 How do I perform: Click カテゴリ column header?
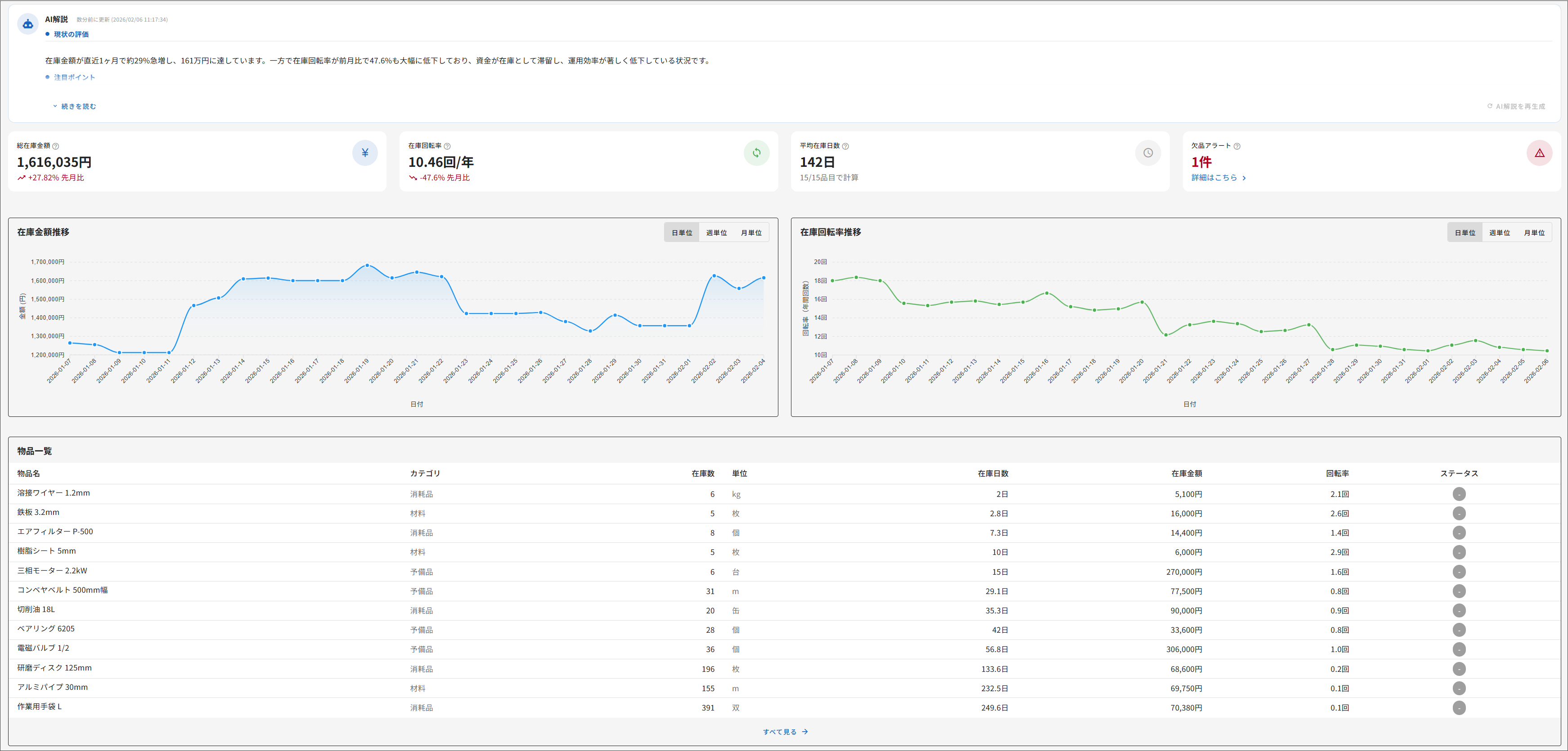(x=425, y=474)
